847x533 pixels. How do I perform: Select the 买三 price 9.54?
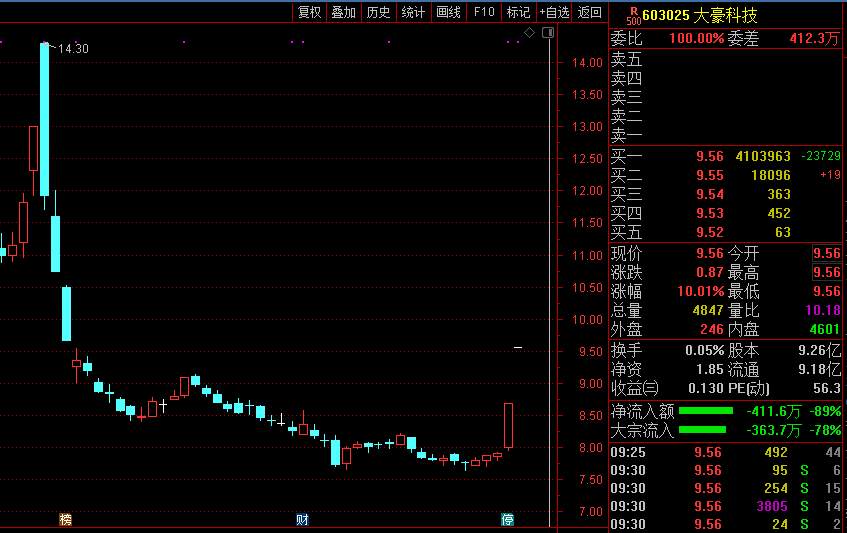(709, 194)
